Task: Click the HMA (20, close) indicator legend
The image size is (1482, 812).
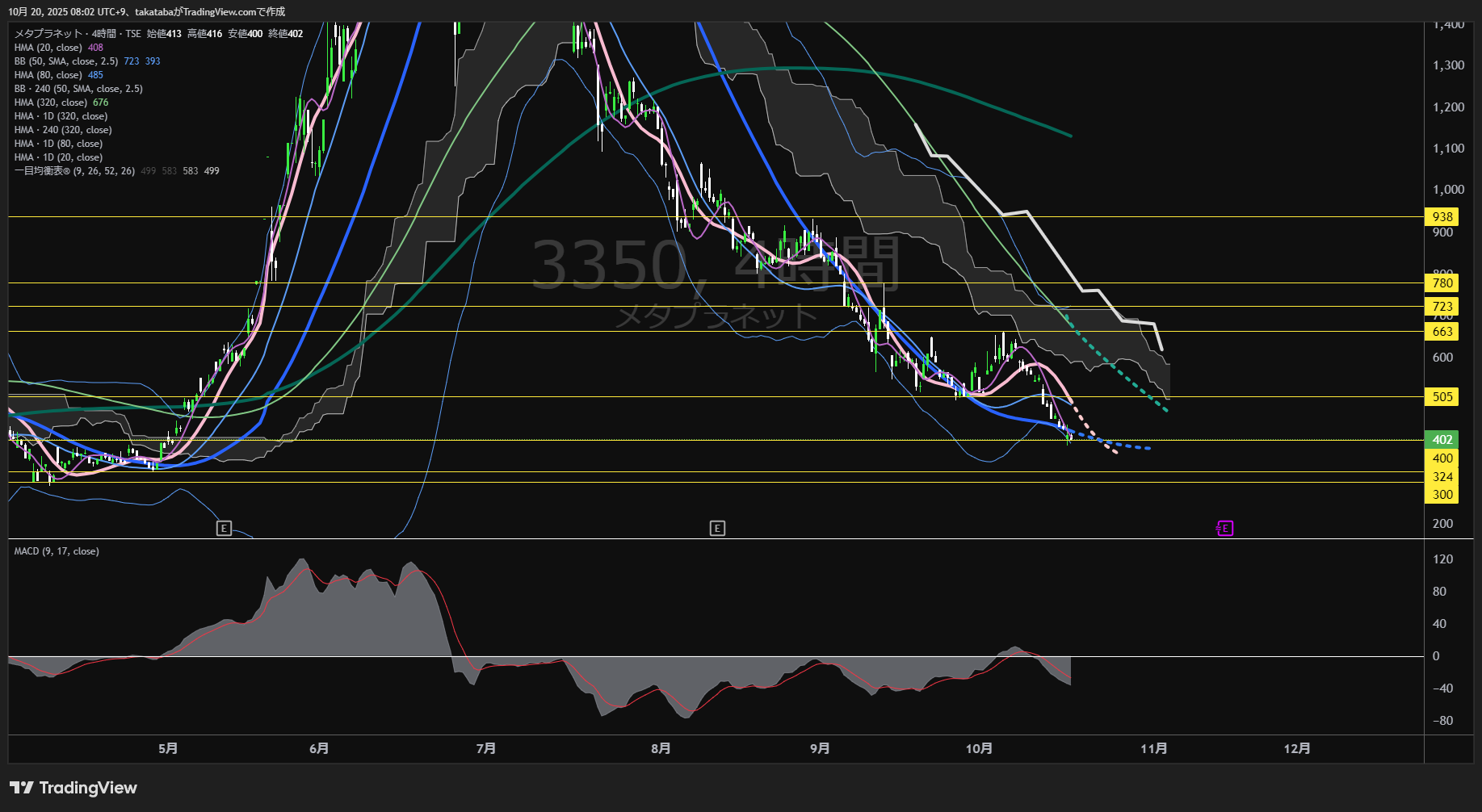Action: tap(48, 48)
